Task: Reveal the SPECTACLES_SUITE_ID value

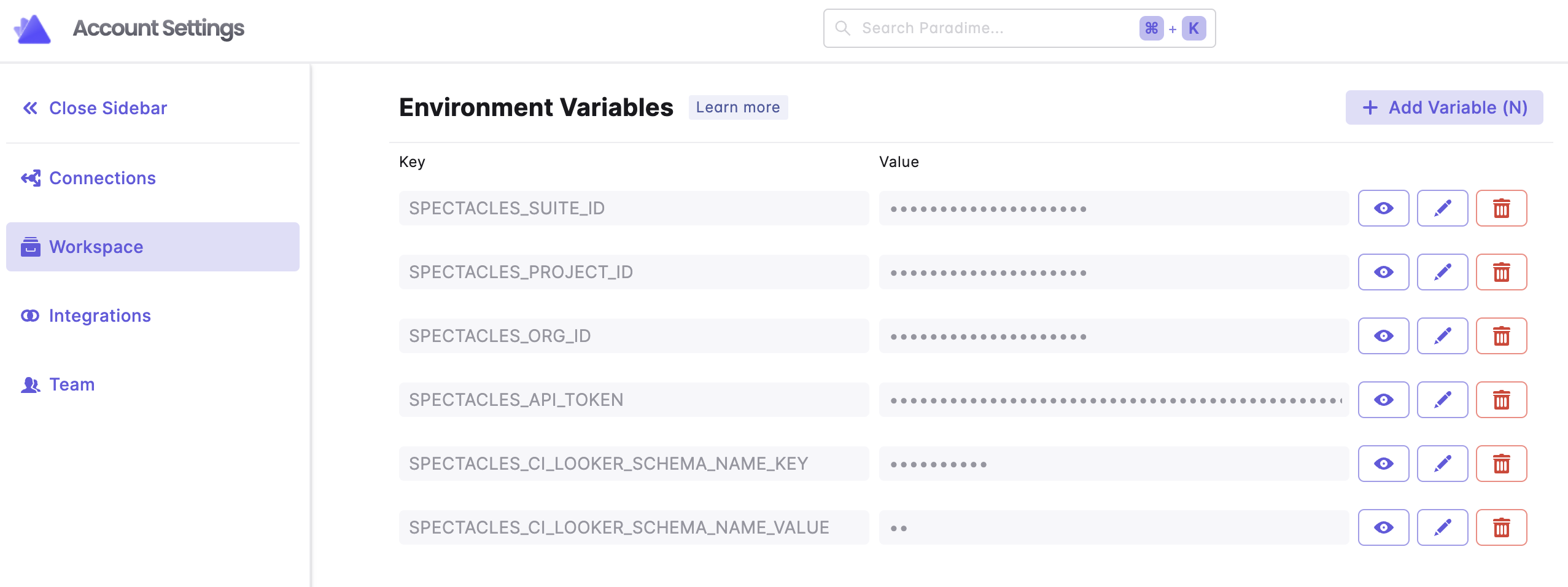Action: coord(1383,208)
